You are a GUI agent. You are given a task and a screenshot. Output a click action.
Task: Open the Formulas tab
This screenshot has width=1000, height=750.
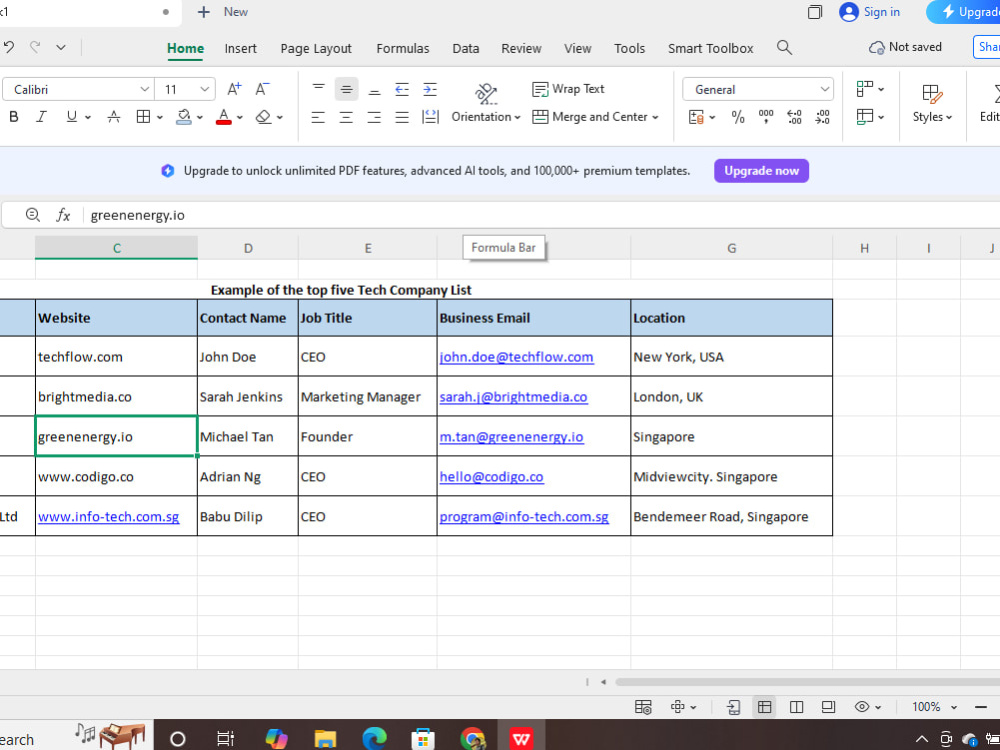(402, 48)
